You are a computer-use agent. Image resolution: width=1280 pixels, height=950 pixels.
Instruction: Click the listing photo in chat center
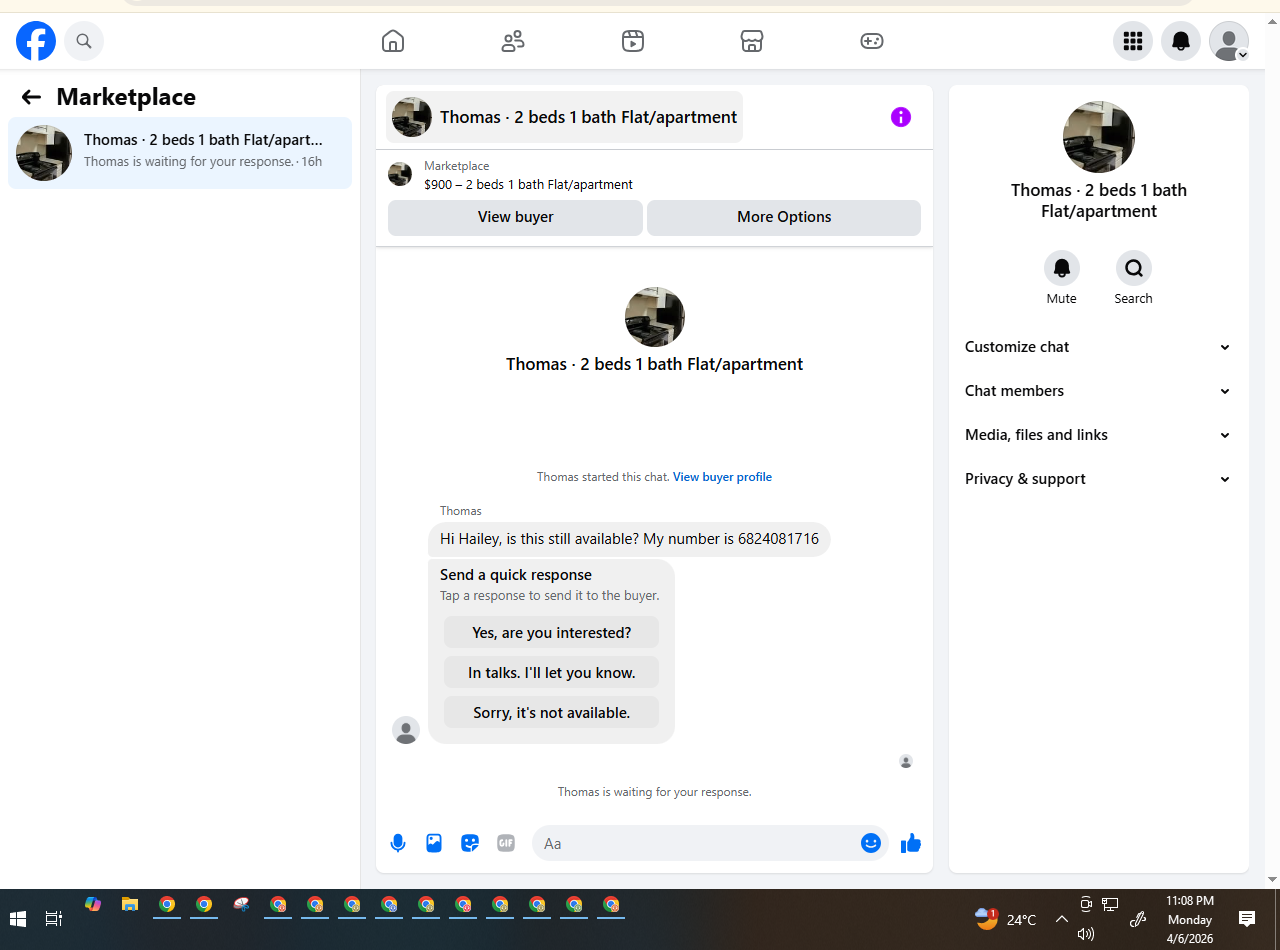tap(655, 317)
